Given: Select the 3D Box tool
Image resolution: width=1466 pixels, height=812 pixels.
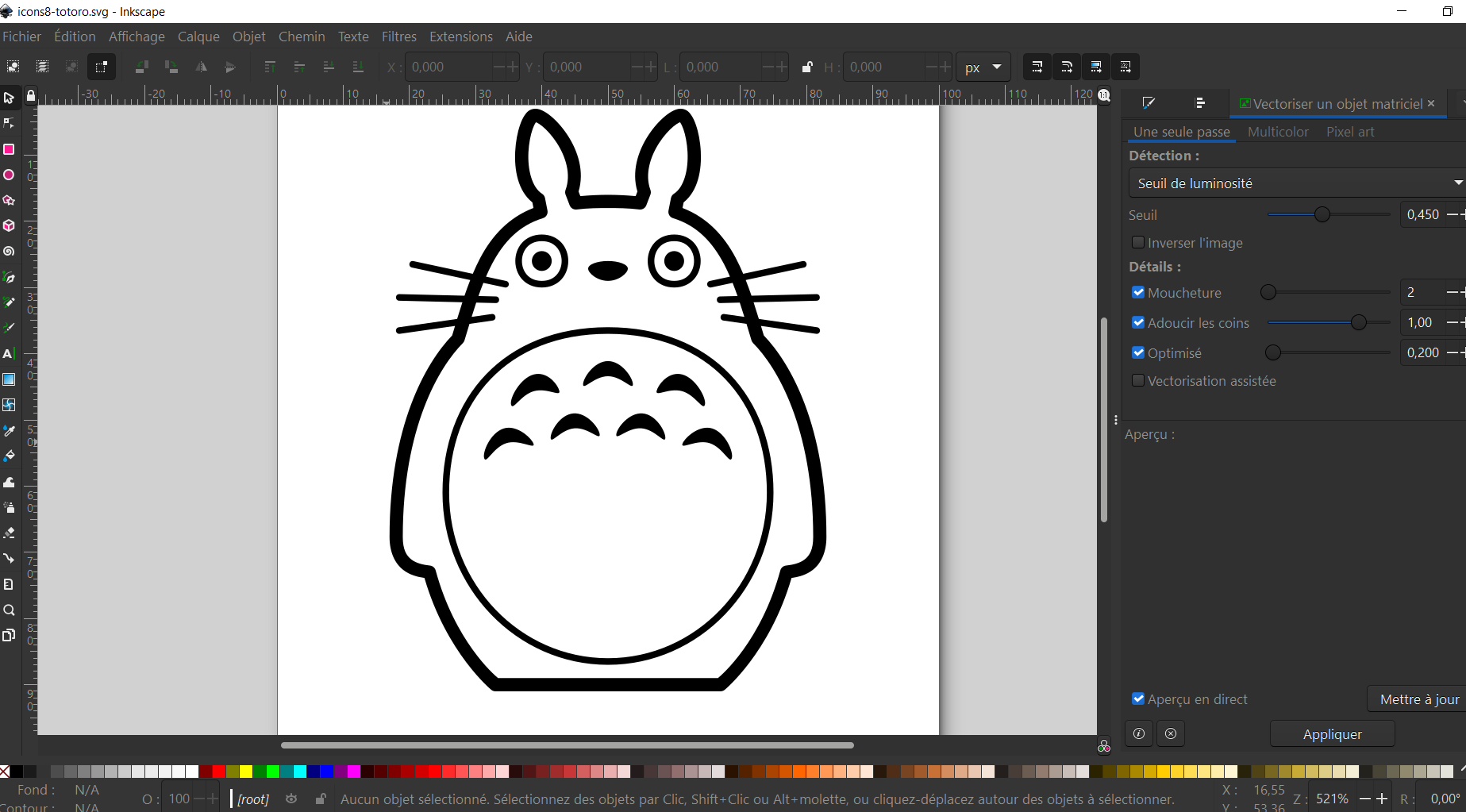Looking at the screenshot, I should (9, 225).
